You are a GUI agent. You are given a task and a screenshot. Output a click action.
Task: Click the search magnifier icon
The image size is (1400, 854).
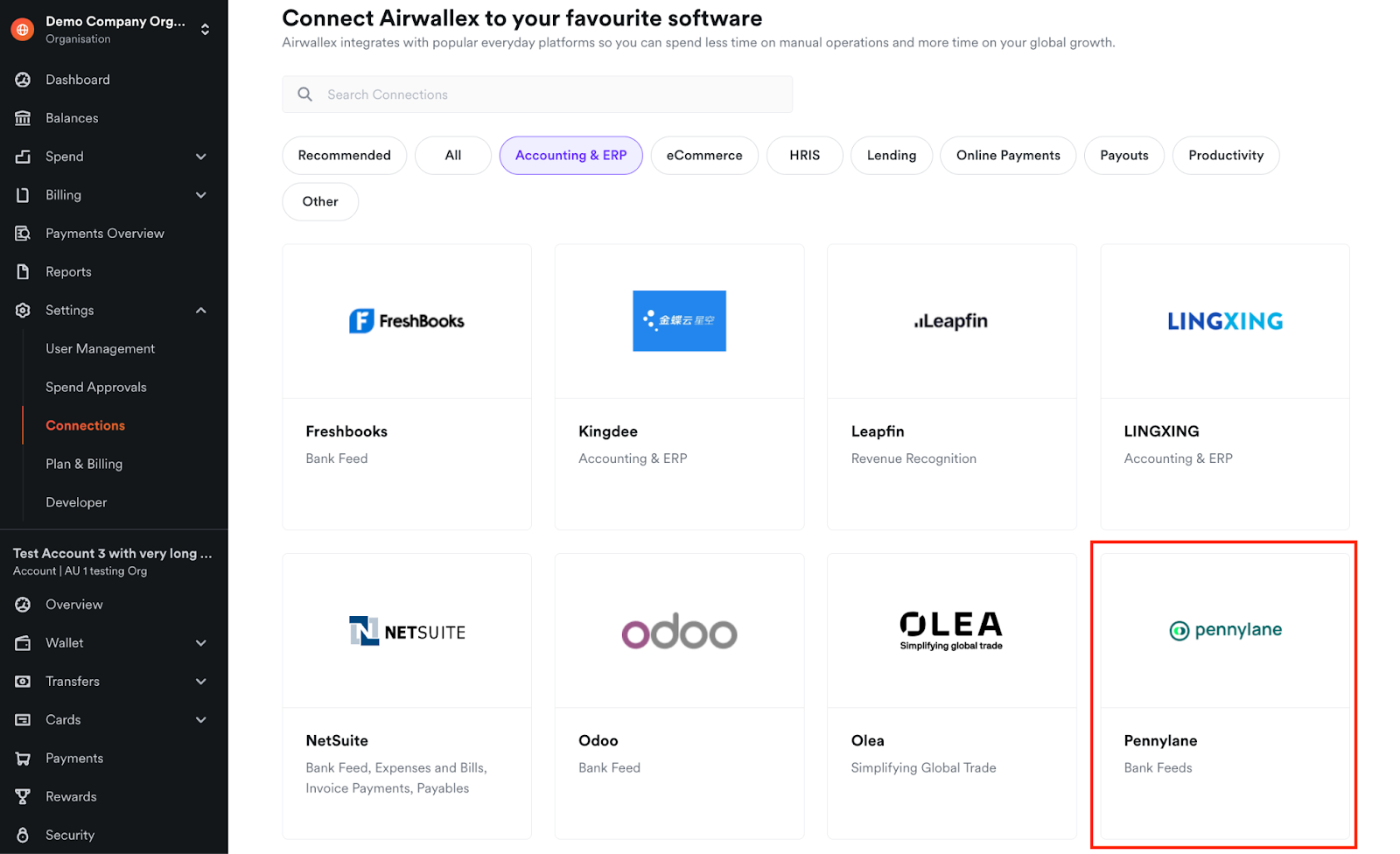tap(304, 94)
